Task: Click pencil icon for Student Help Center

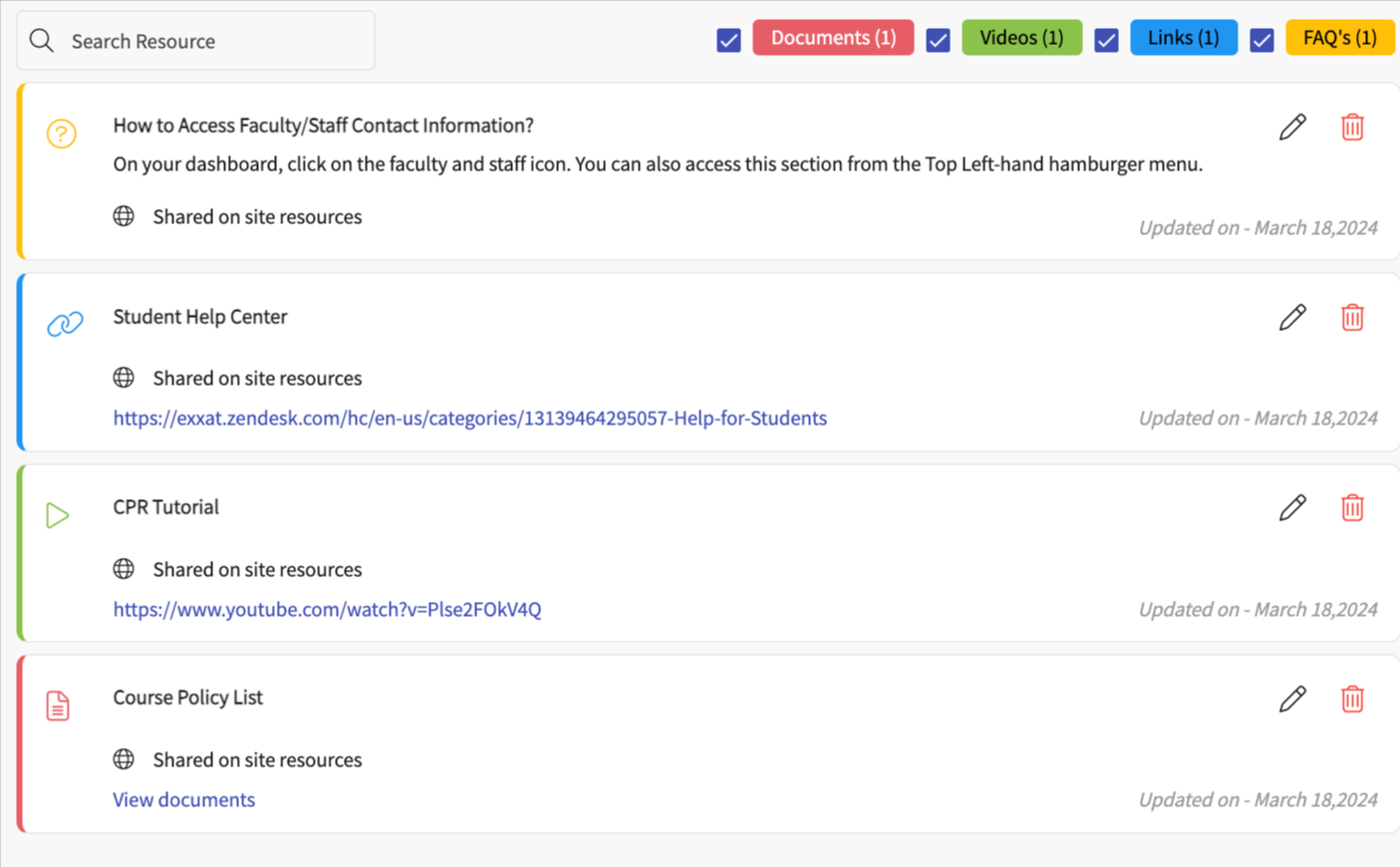Action: pos(1292,317)
